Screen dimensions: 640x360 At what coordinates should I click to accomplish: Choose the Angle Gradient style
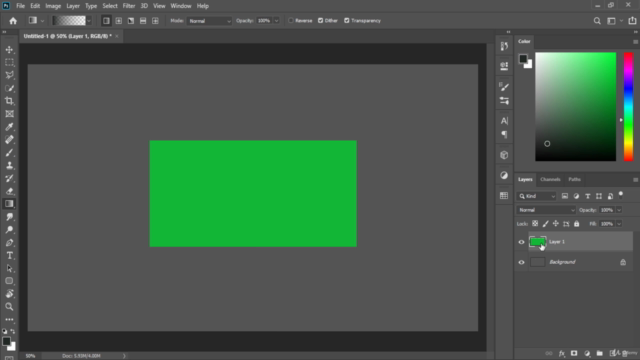click(x=131, y=21)
